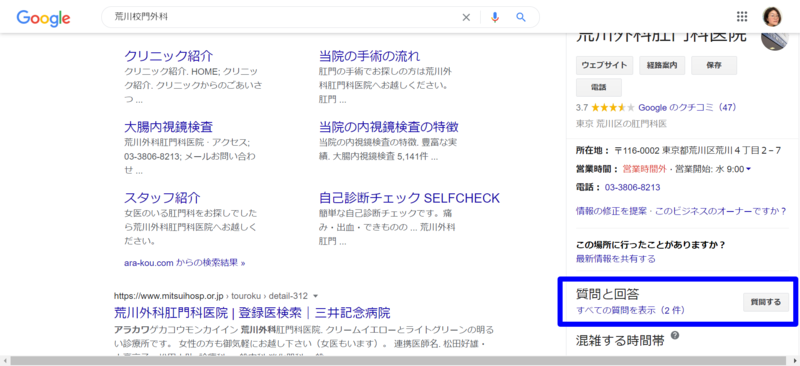The image size is (800, 366).
Task: Start voice search with microphone icon
Action: pos(494,17)
